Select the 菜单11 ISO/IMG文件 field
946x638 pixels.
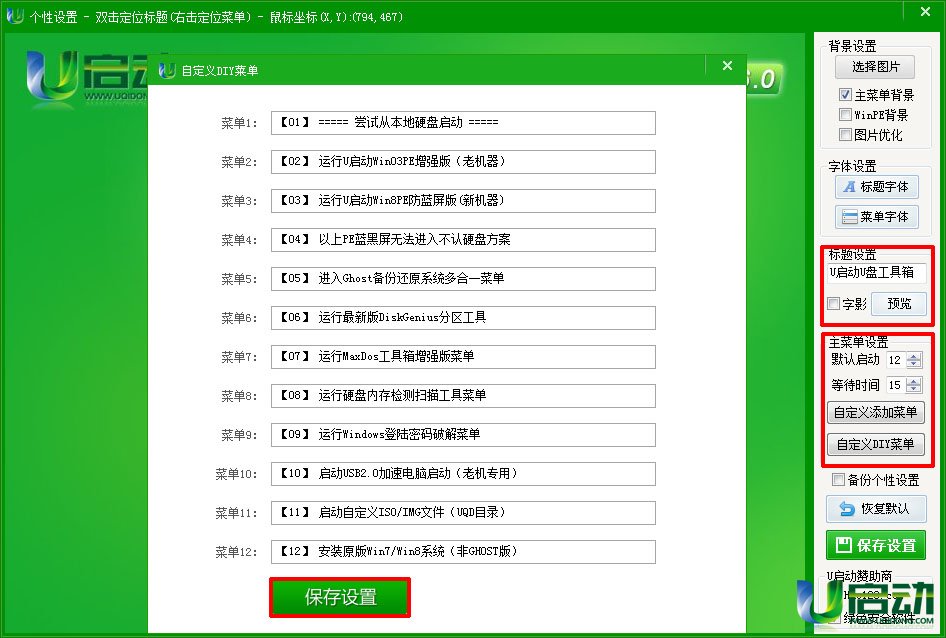click(463, 513)
